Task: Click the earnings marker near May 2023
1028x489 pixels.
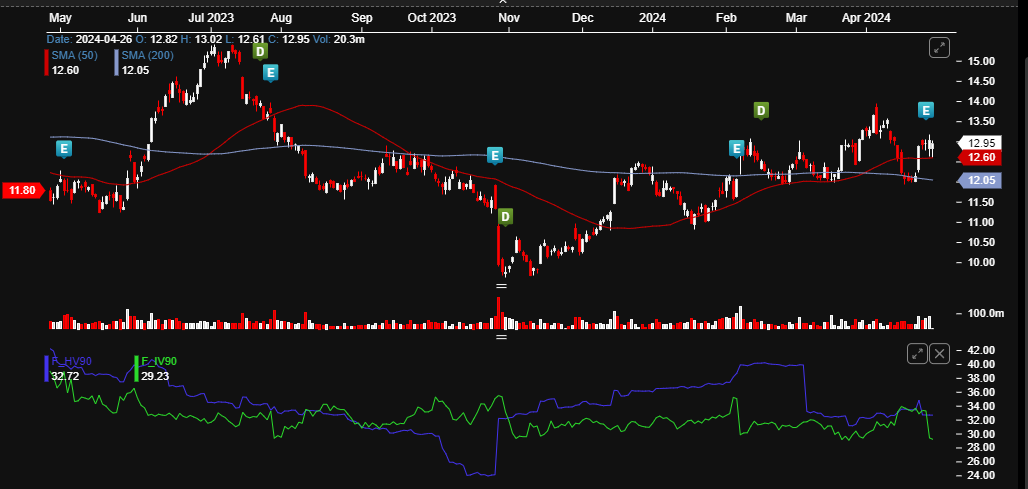Action: click(64, 149)
